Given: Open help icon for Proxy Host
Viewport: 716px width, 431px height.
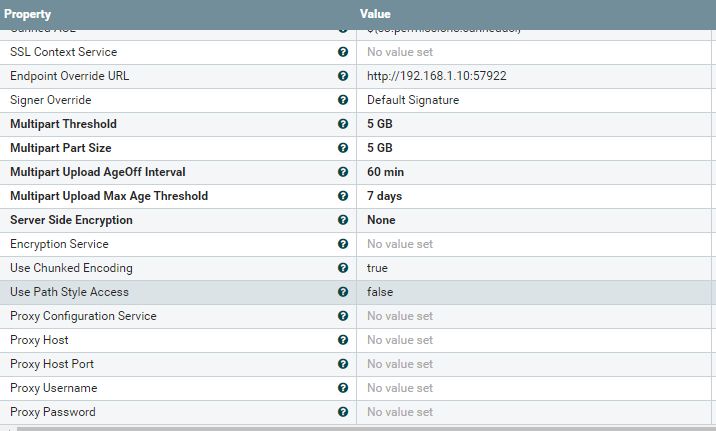Looking at the screenshot, I should point(343,340).
